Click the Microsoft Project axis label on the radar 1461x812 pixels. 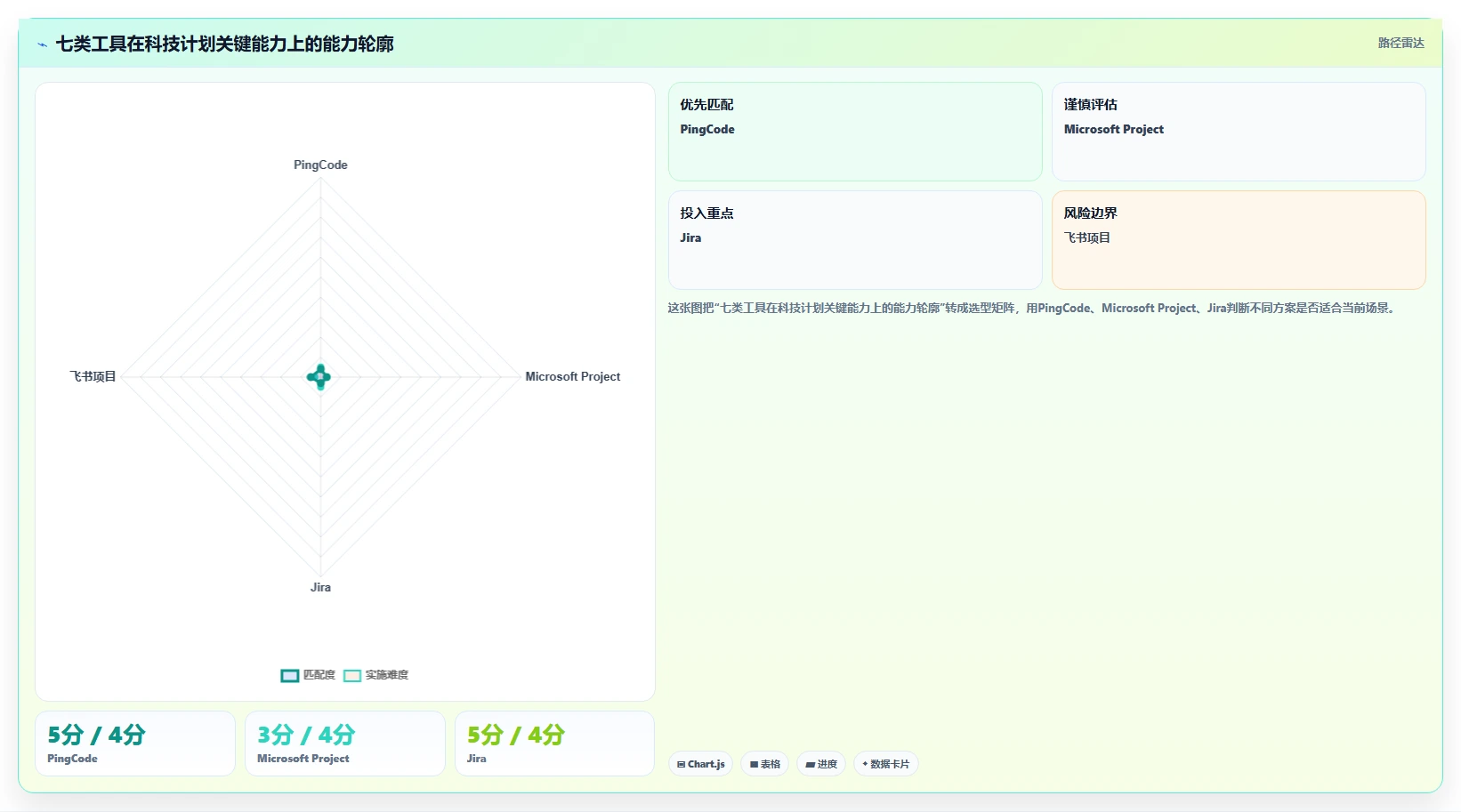[573, 376]
